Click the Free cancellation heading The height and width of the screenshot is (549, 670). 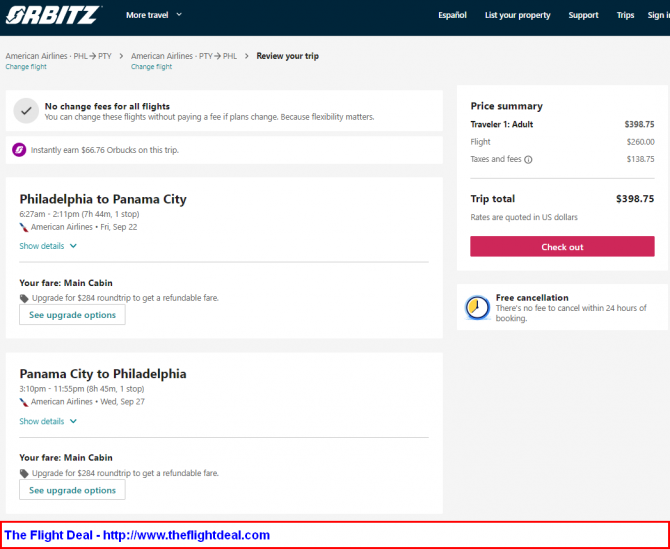pyautogui.click(x=532, y=298)
